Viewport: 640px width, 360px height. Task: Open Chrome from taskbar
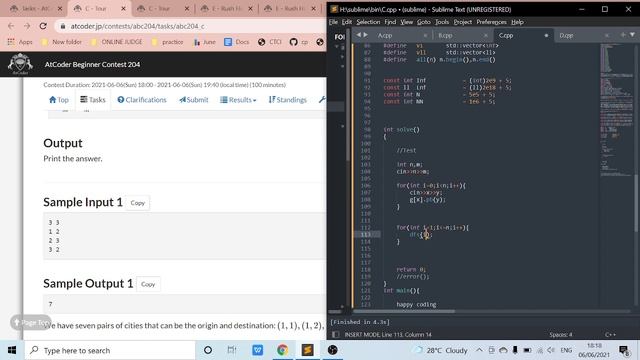[282, 350]
